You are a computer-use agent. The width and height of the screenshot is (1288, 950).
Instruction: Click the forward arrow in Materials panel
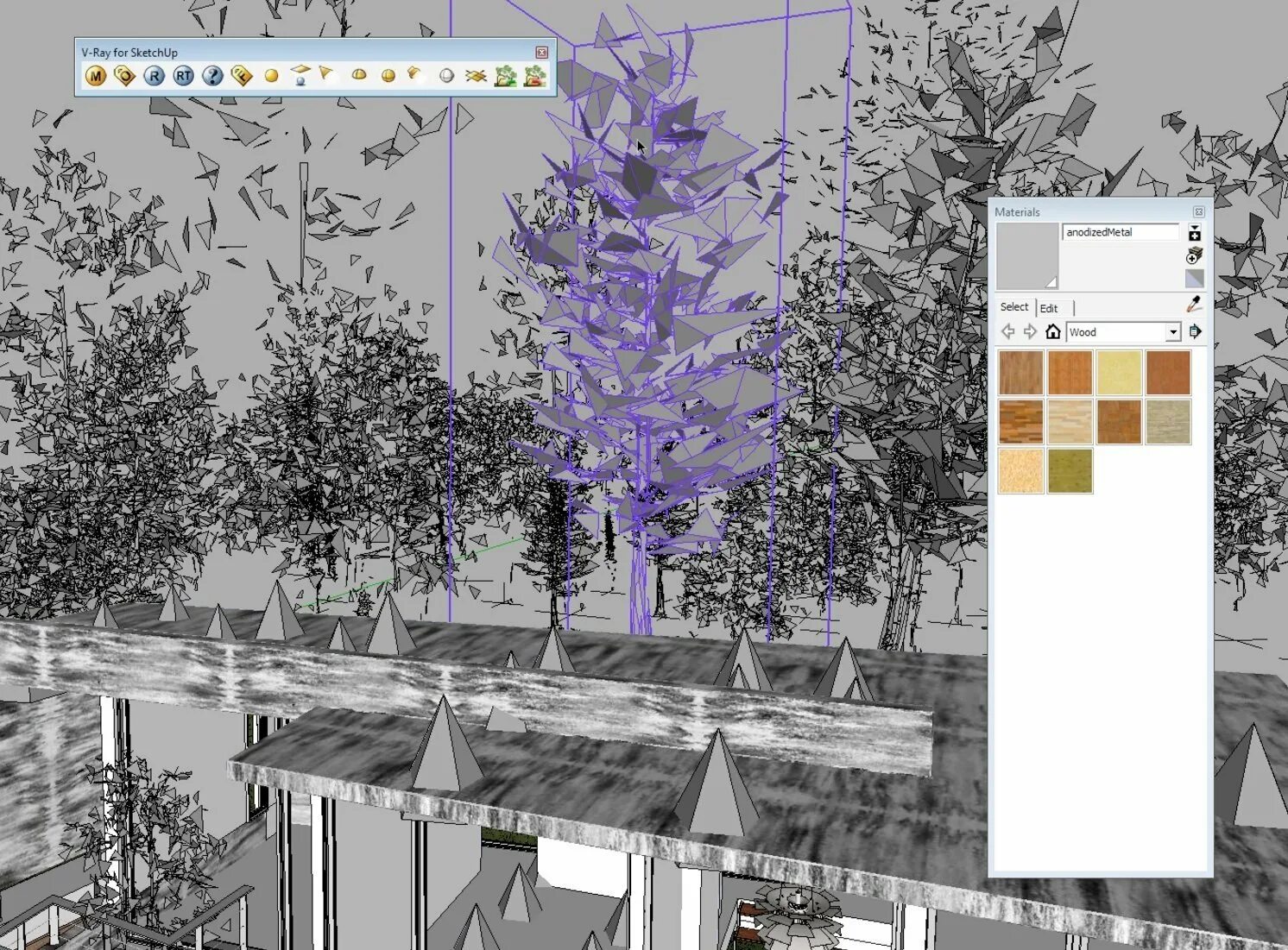pos(1029,331)
